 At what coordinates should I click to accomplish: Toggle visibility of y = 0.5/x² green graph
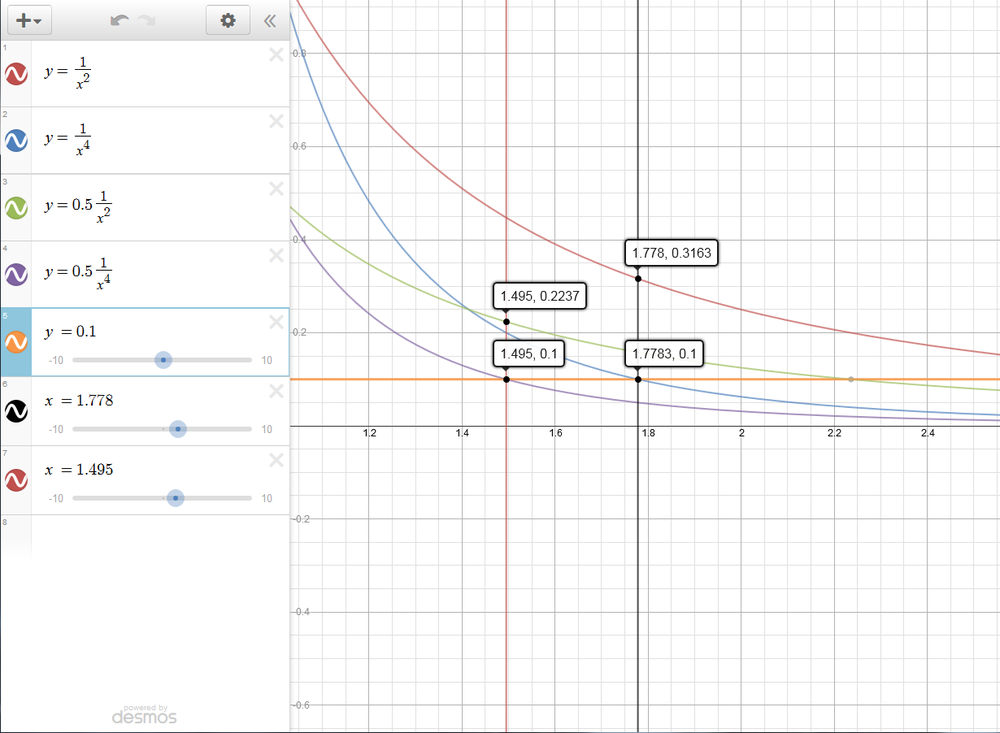click(x=16, y=207)
